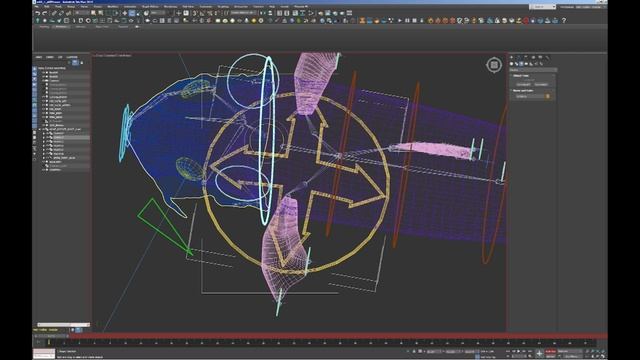The width and height of the screenshot is (640, 360).
Task: Switch to the Object Paint ribbon tab
Action: 102,27
